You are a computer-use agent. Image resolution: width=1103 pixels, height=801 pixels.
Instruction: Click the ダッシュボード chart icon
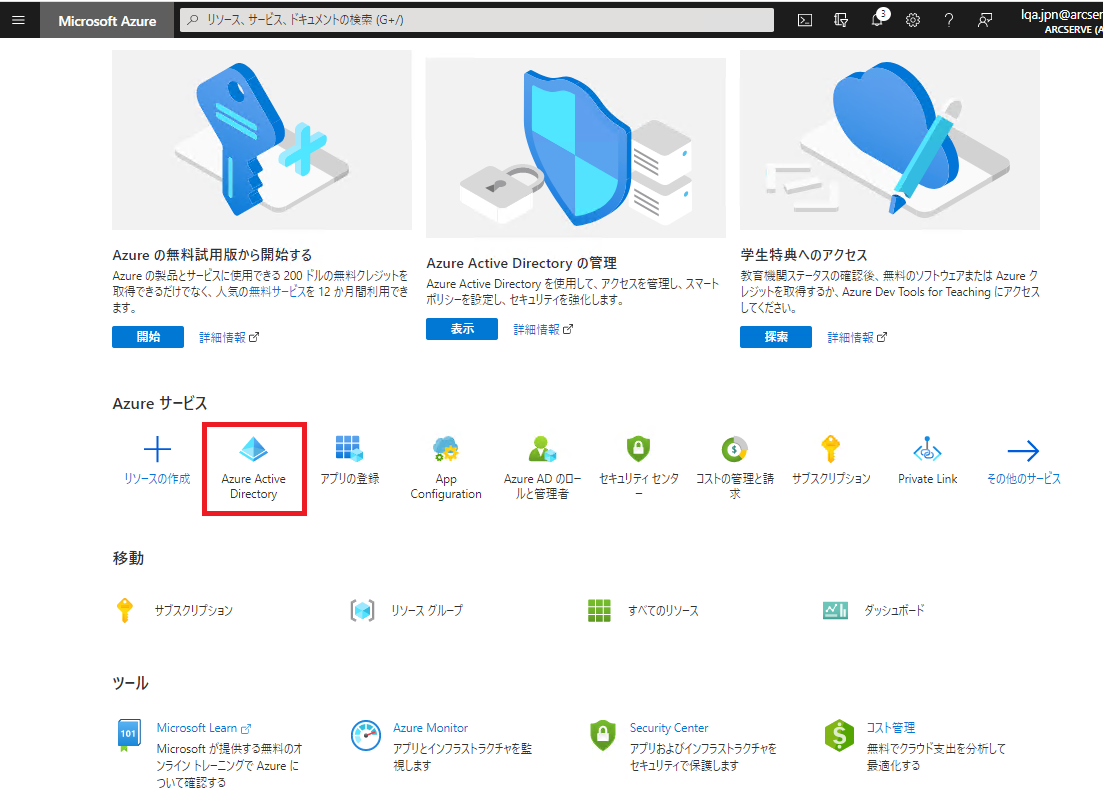coord(836,610)
